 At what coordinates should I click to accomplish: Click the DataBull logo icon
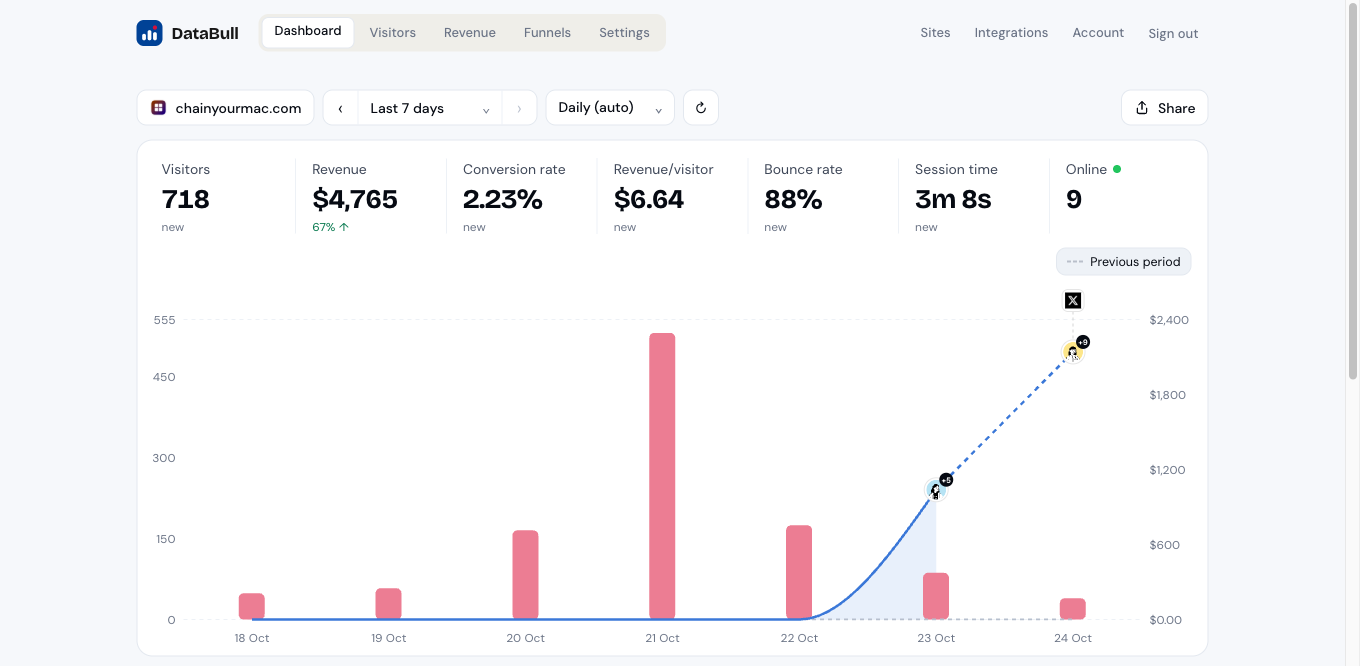(149, 33)
